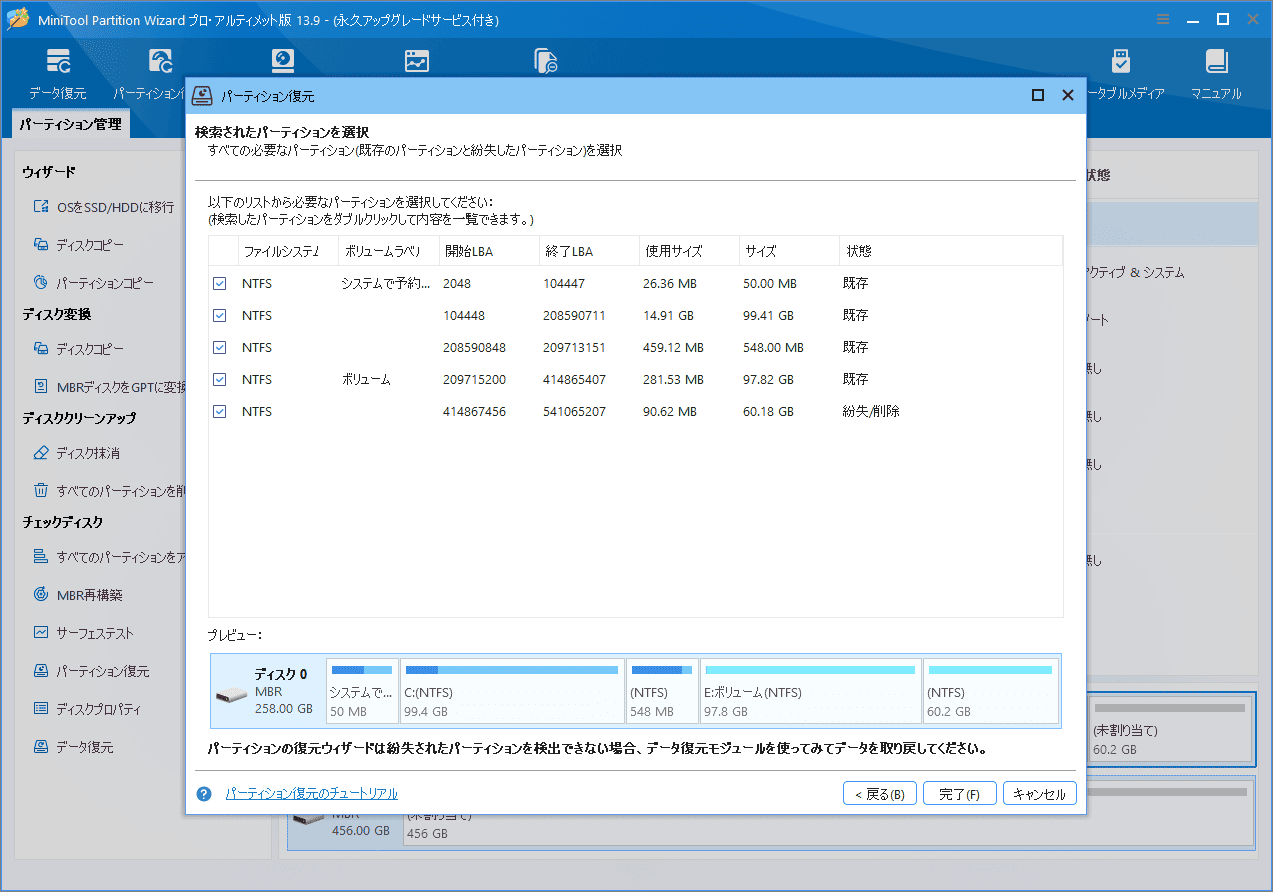
Task: Maximize the partition recovery dialog
Action: [1038, 95]
